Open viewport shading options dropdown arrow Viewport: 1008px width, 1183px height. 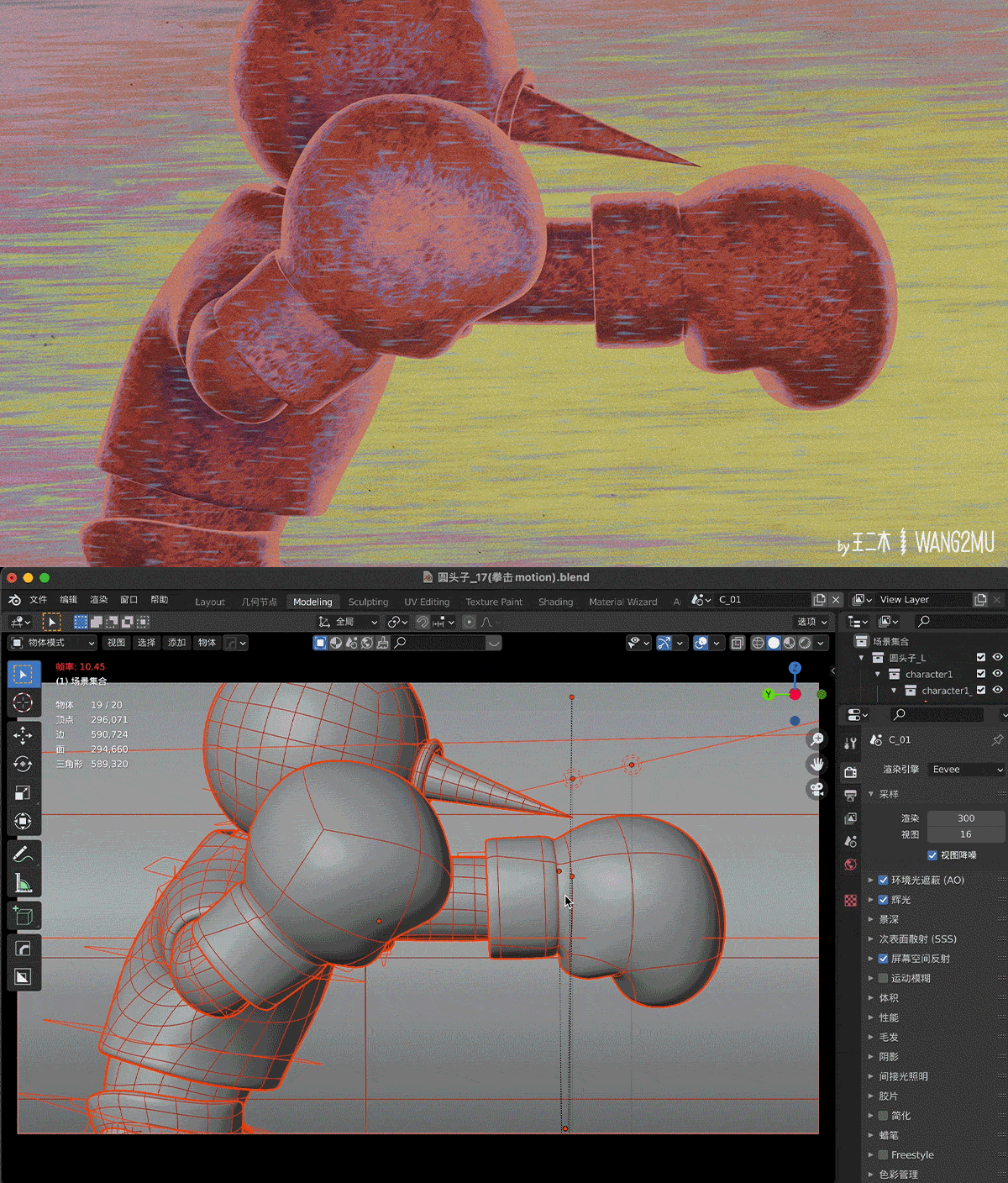[x=821, y=643]
